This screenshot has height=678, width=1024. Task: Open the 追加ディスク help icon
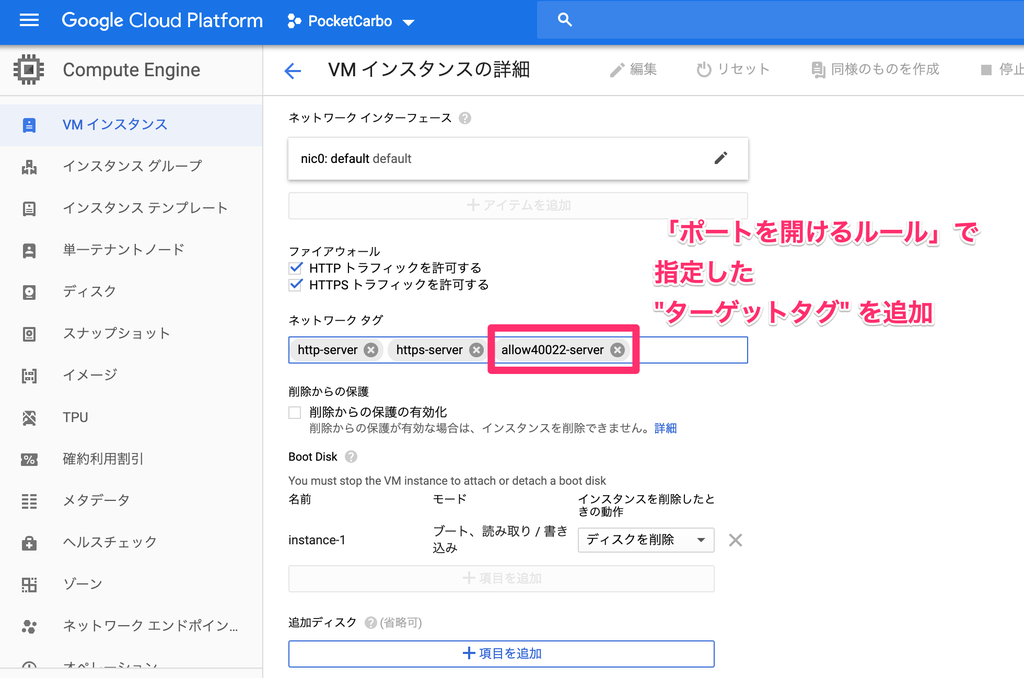coord(370,622)
